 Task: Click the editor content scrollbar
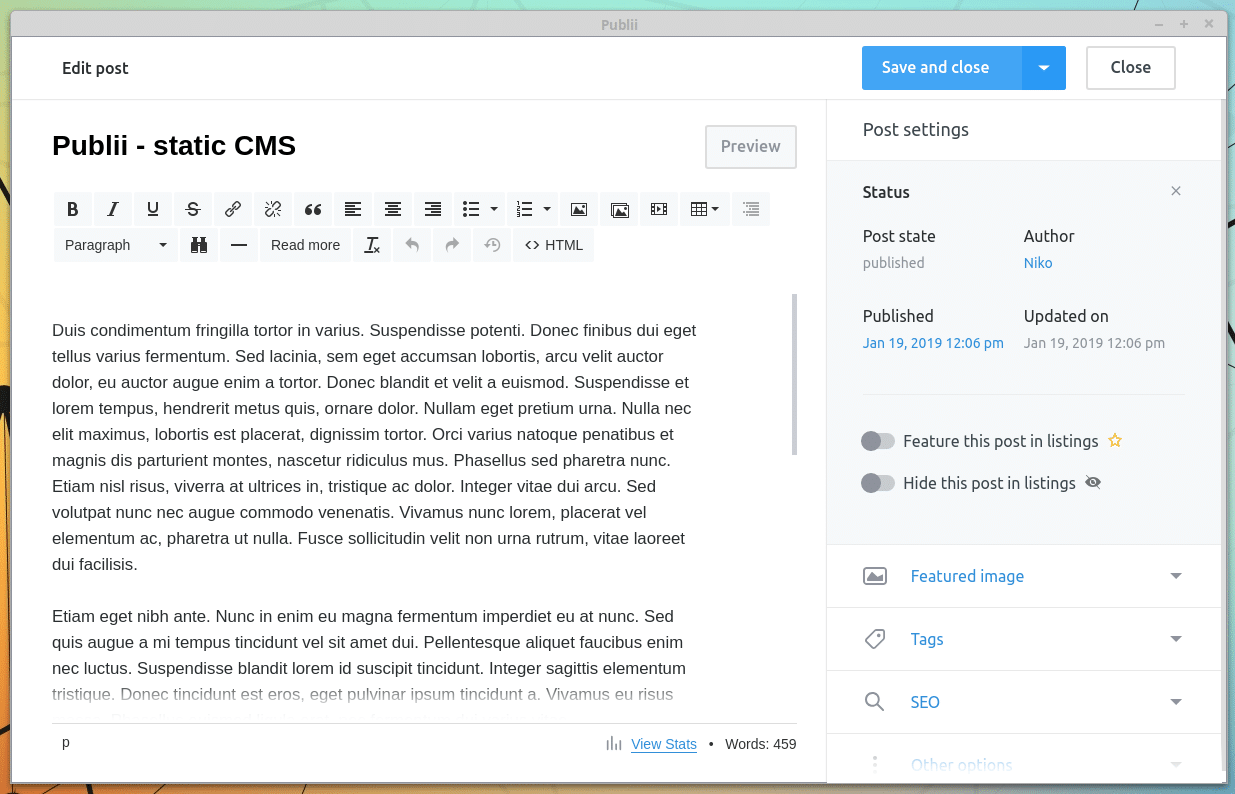click(795, 374)
